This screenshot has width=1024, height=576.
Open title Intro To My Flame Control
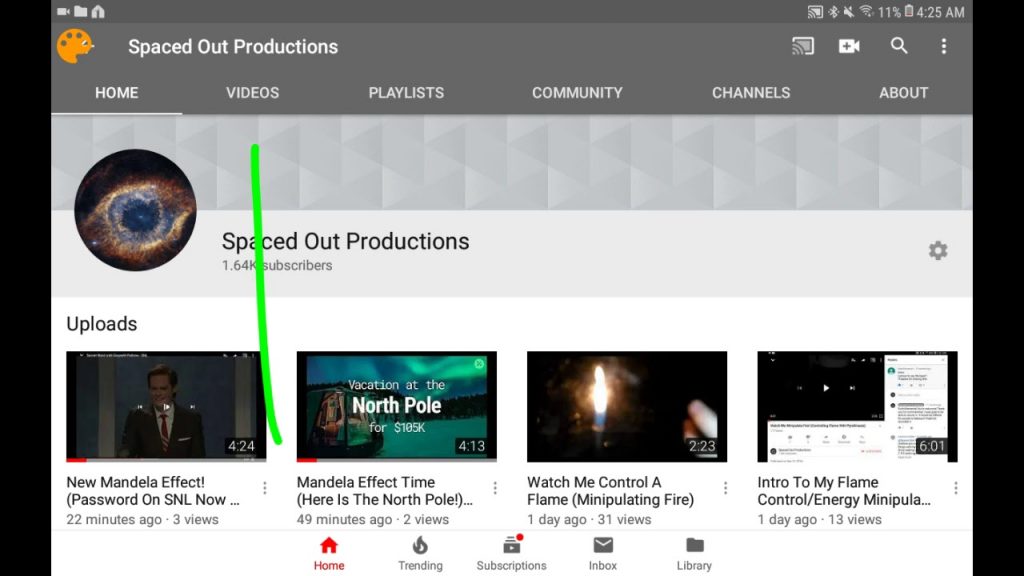pyautogui.click(x=844, y=490)
